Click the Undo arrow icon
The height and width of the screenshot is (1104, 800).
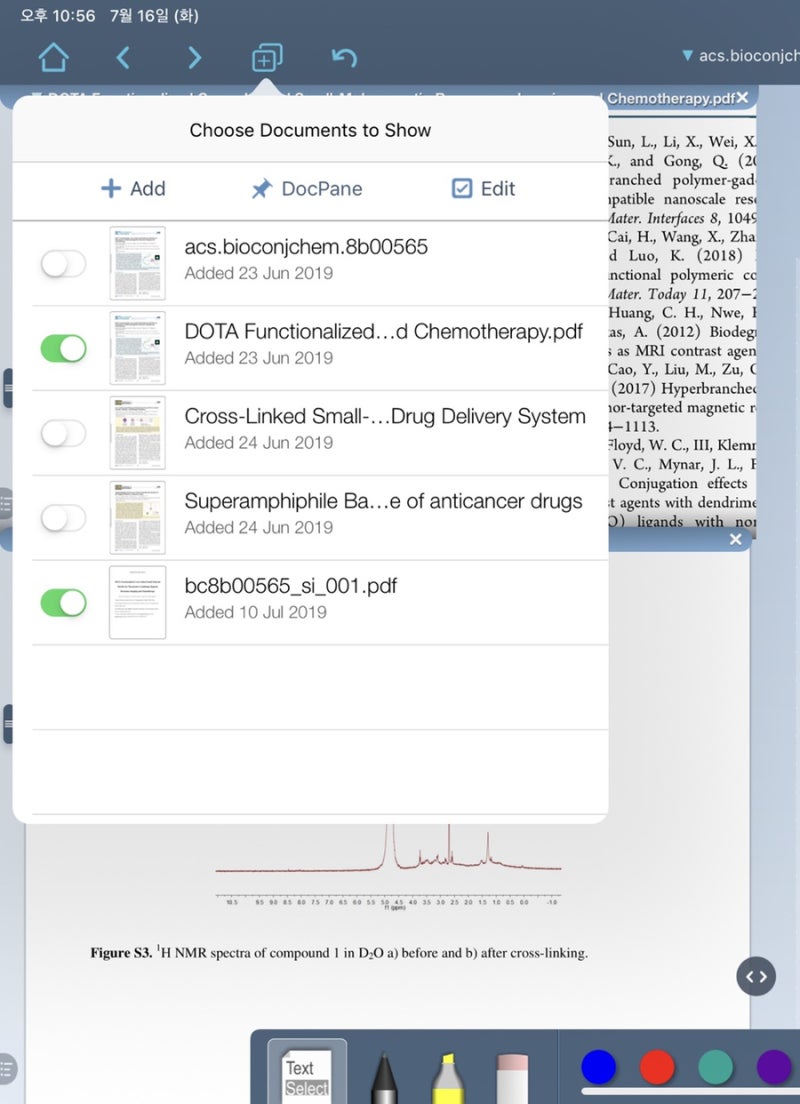(x=344, y=57)
